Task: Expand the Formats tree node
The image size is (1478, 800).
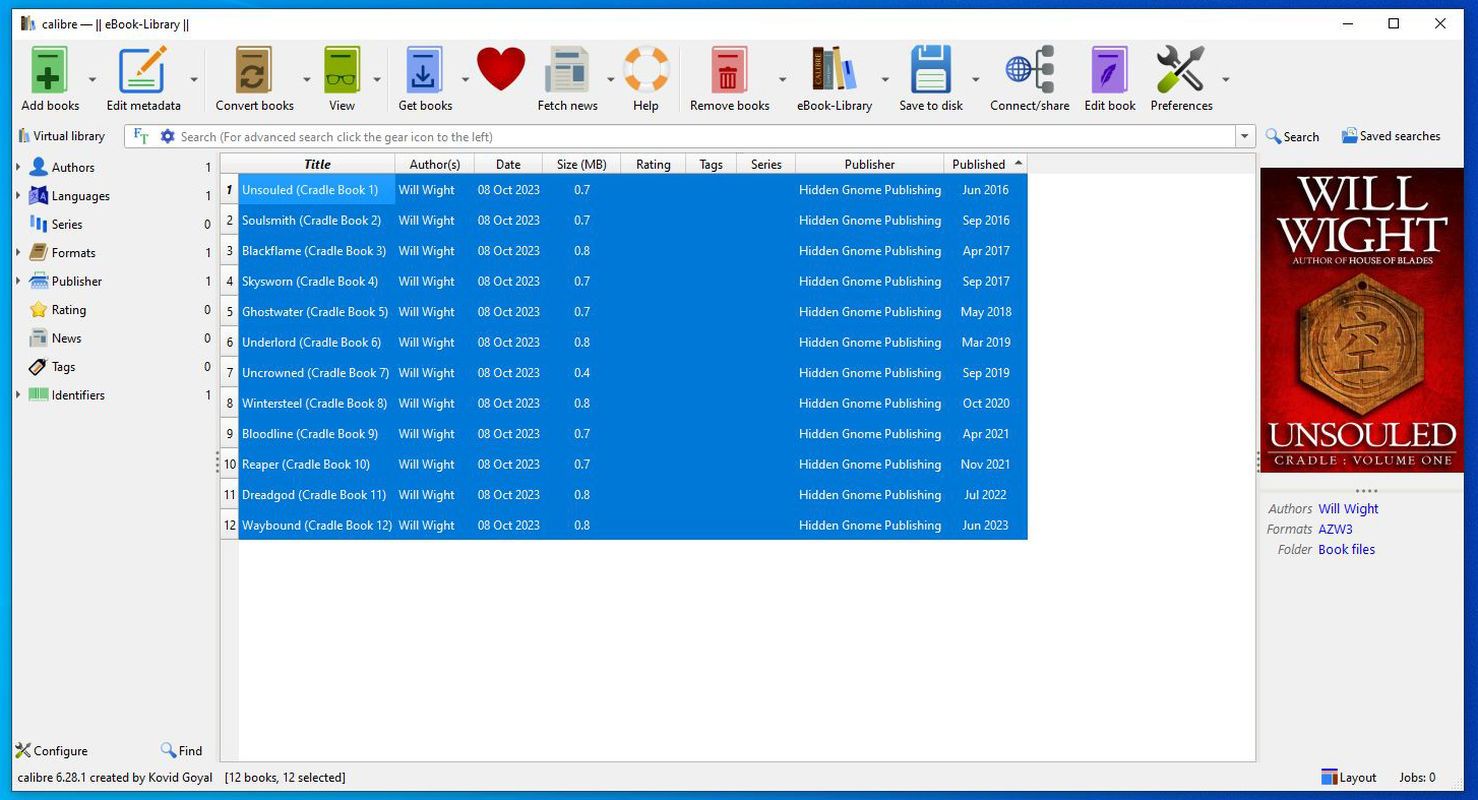Action: pos(18,253)
